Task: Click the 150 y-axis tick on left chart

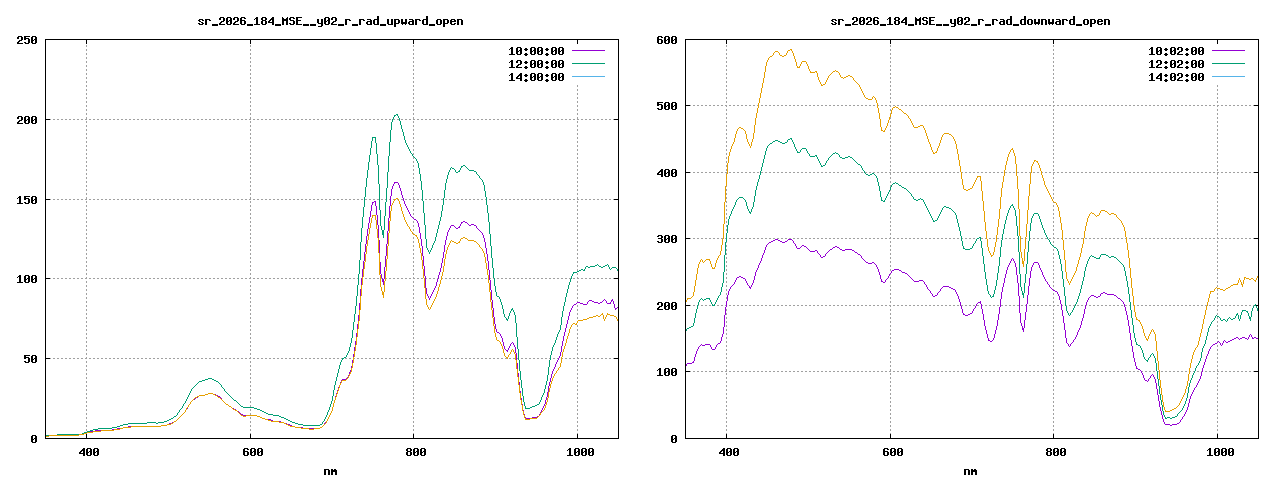Action: 27,199
